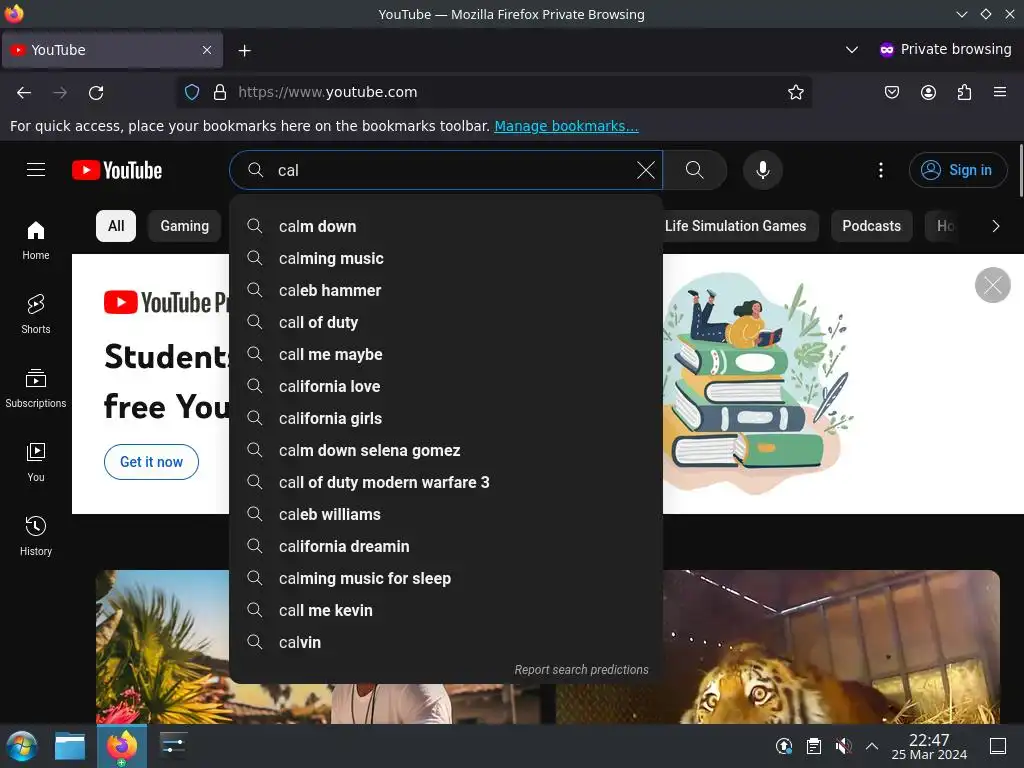View site security padlock info
This screenshot has width=1024, height=768.
pos(220,92)
